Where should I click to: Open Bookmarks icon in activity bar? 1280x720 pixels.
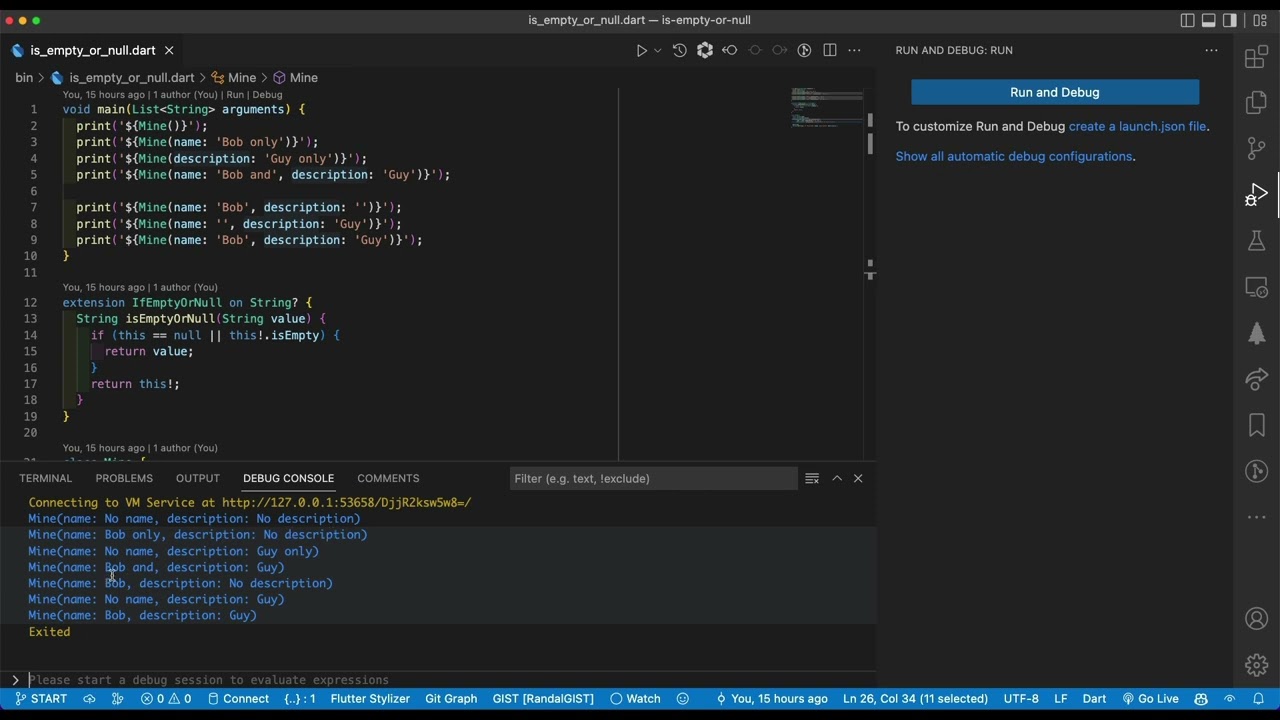[1257, 425]
